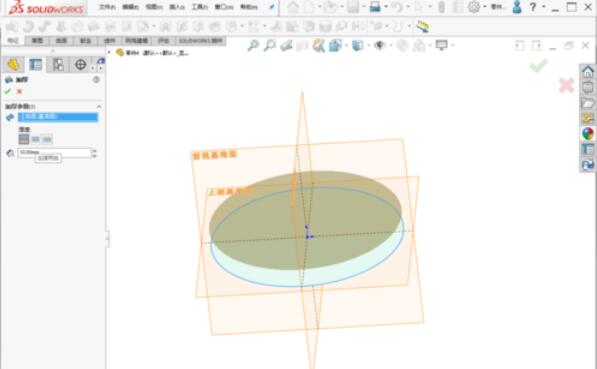597x369 pixels.
Task: Open the 窗口 Window menu
Action: point(224,7)
